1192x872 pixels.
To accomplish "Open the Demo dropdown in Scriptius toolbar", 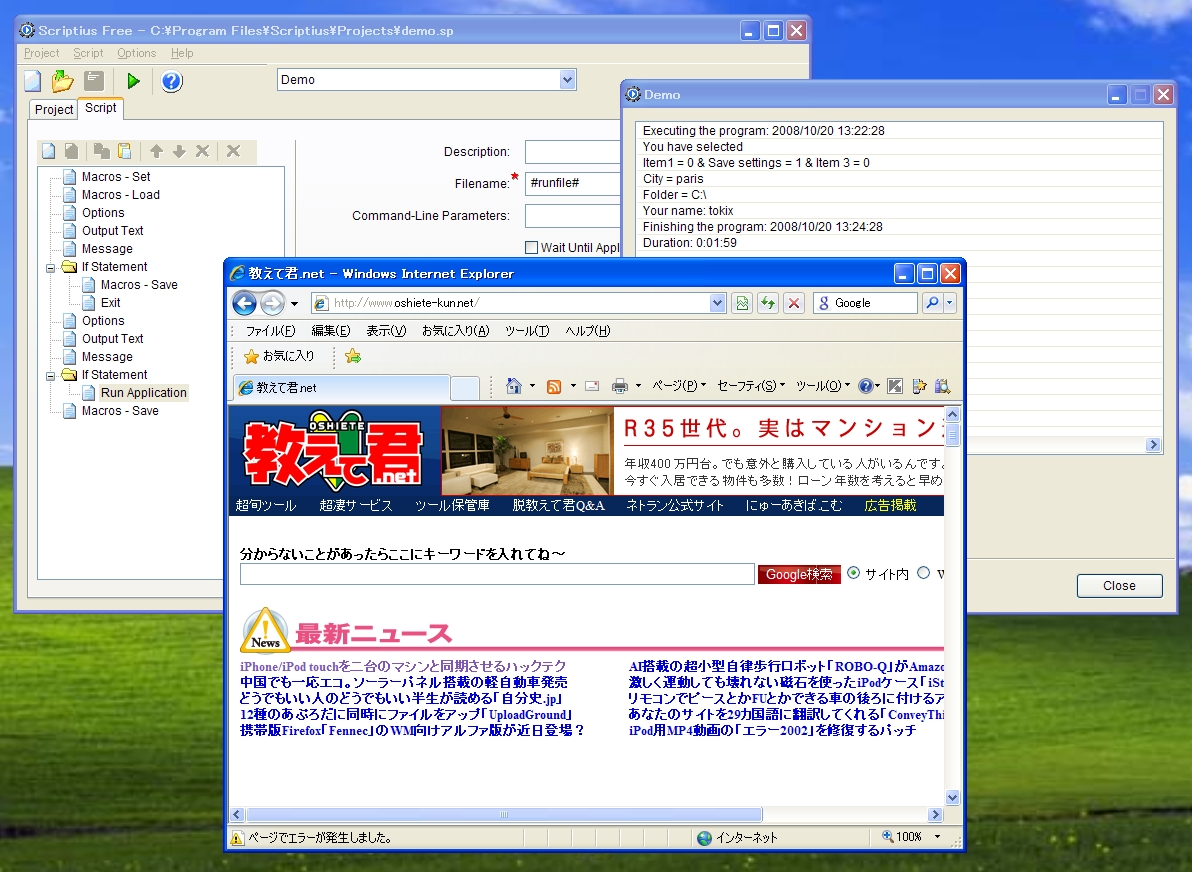I will 567,79.
